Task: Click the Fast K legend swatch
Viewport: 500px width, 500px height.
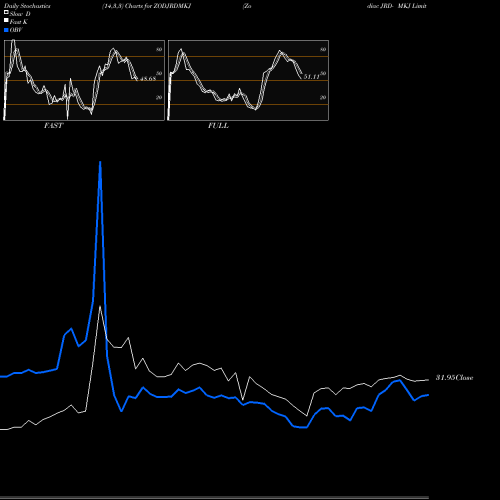Action: (6, 21)
